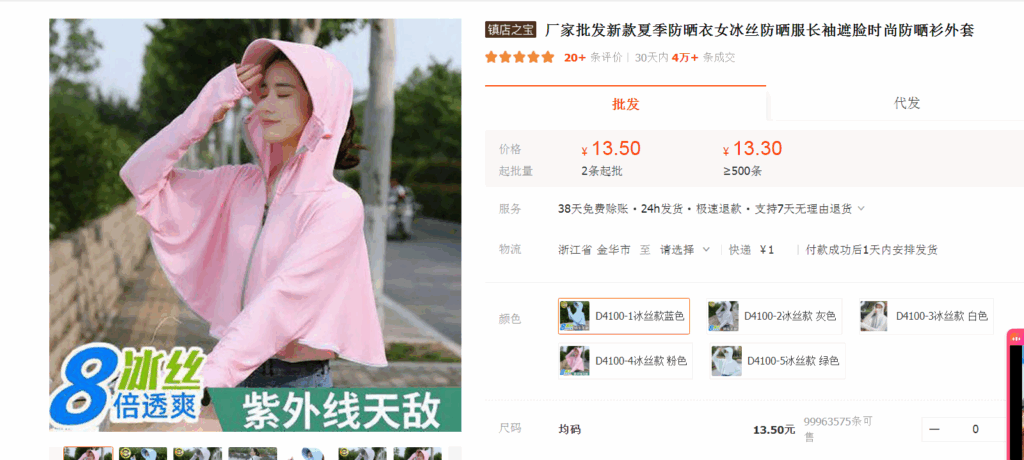Select D4100-4冰丝款 粉色 color option
This screenshot has width=1024, height=460.
point(625,361)
